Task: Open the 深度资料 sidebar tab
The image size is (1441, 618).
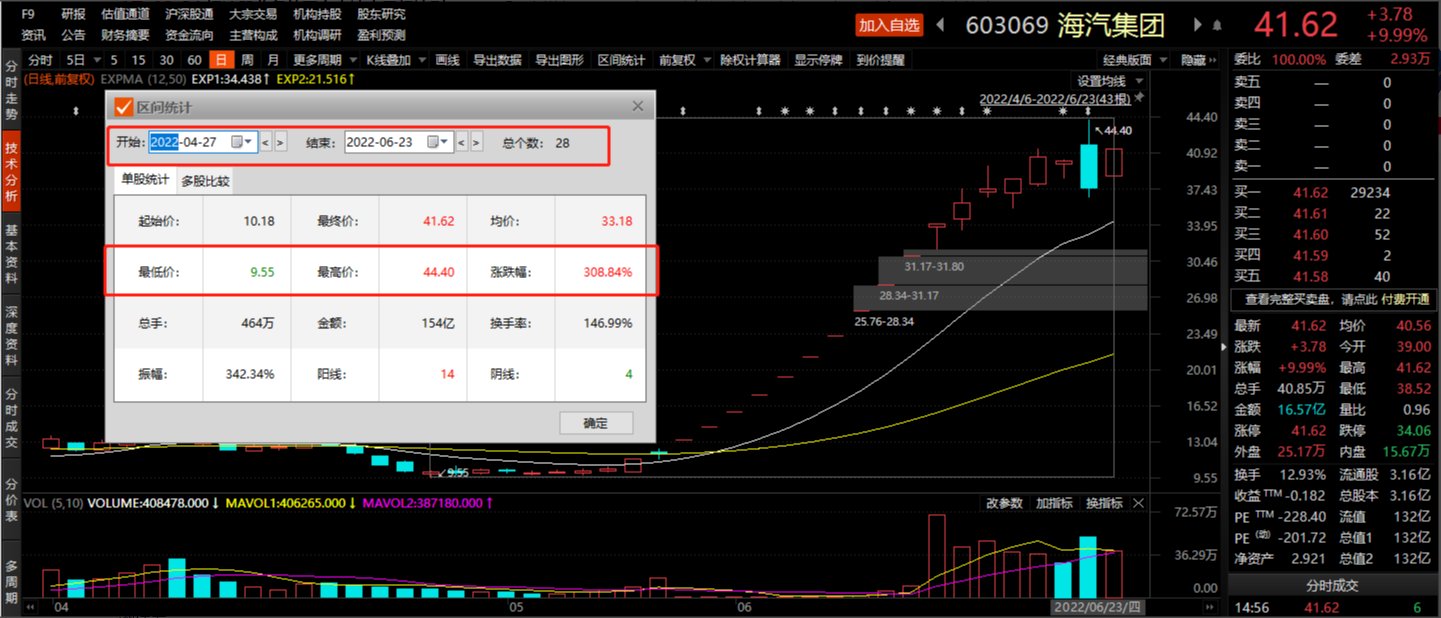Action: coord(11,334)
